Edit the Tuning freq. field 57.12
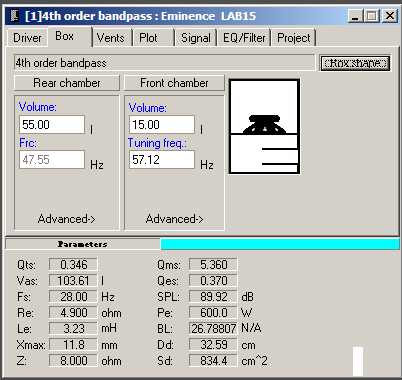The image size is (402, 380). 162,159
